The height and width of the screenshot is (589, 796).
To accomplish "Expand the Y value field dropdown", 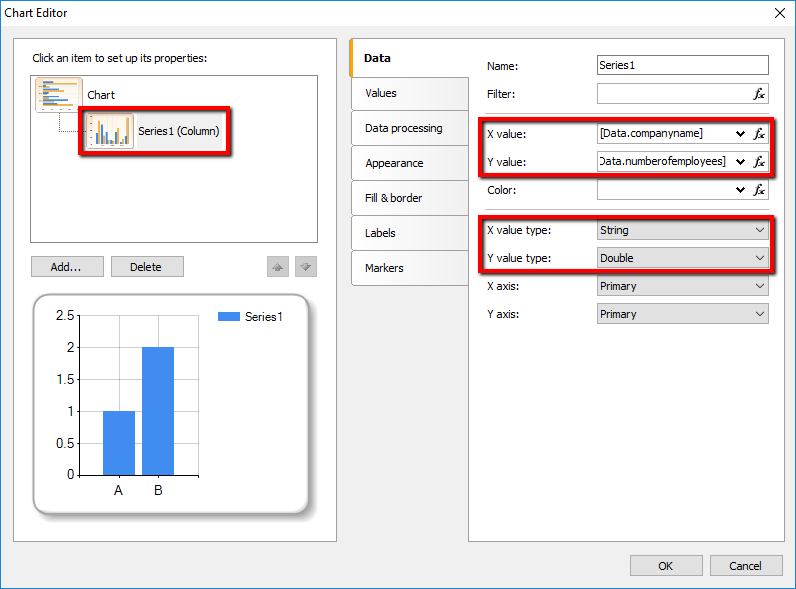I will point(740,161).
